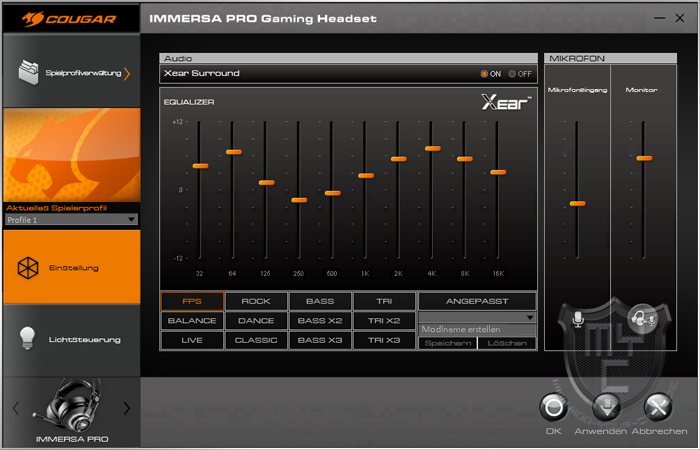Click the Abbrechen X icon
The width and height of the screenshot is (700, 450).
658,407
